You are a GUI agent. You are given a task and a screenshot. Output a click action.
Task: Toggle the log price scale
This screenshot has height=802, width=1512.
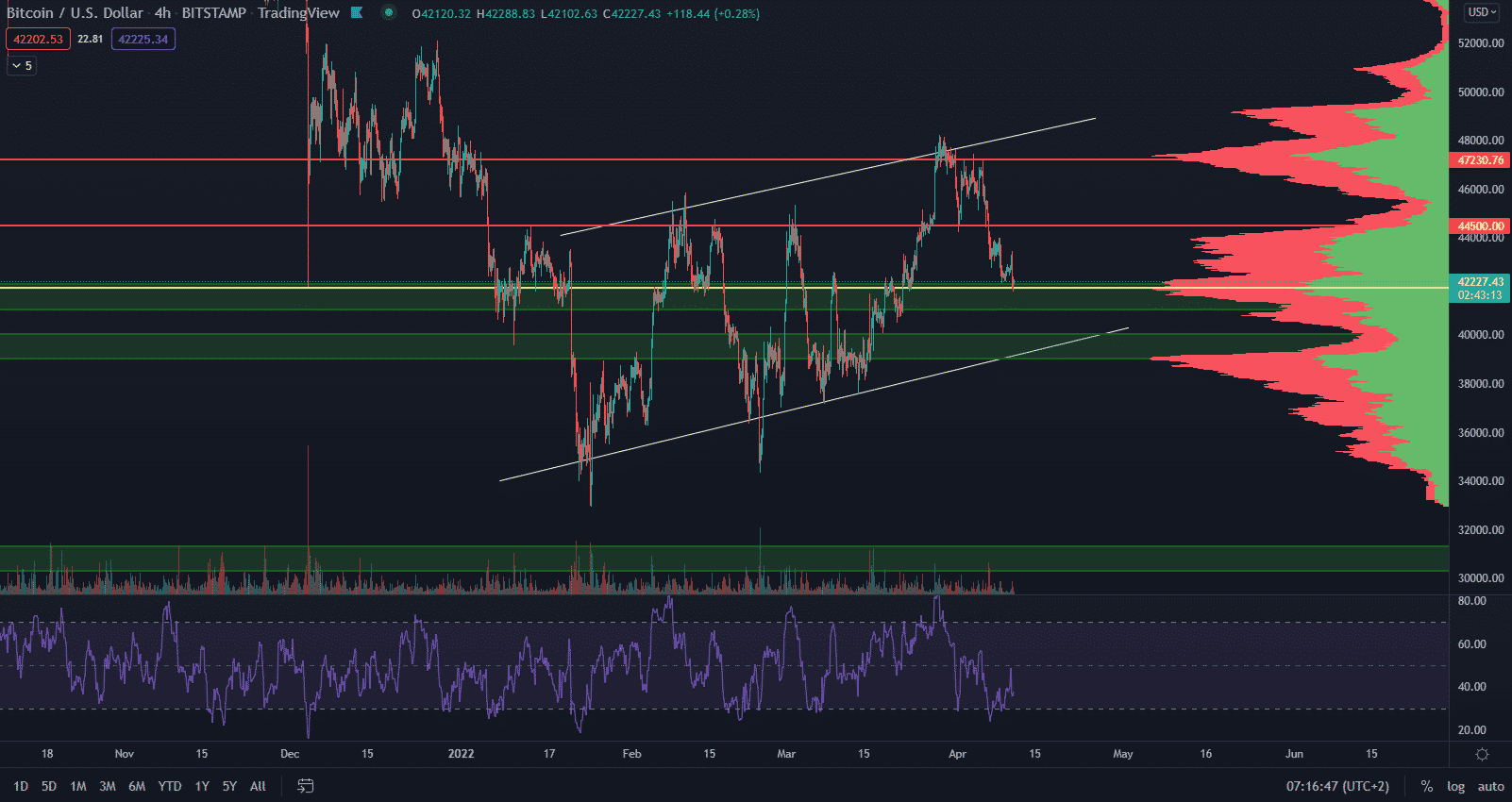coord(1455,786)
